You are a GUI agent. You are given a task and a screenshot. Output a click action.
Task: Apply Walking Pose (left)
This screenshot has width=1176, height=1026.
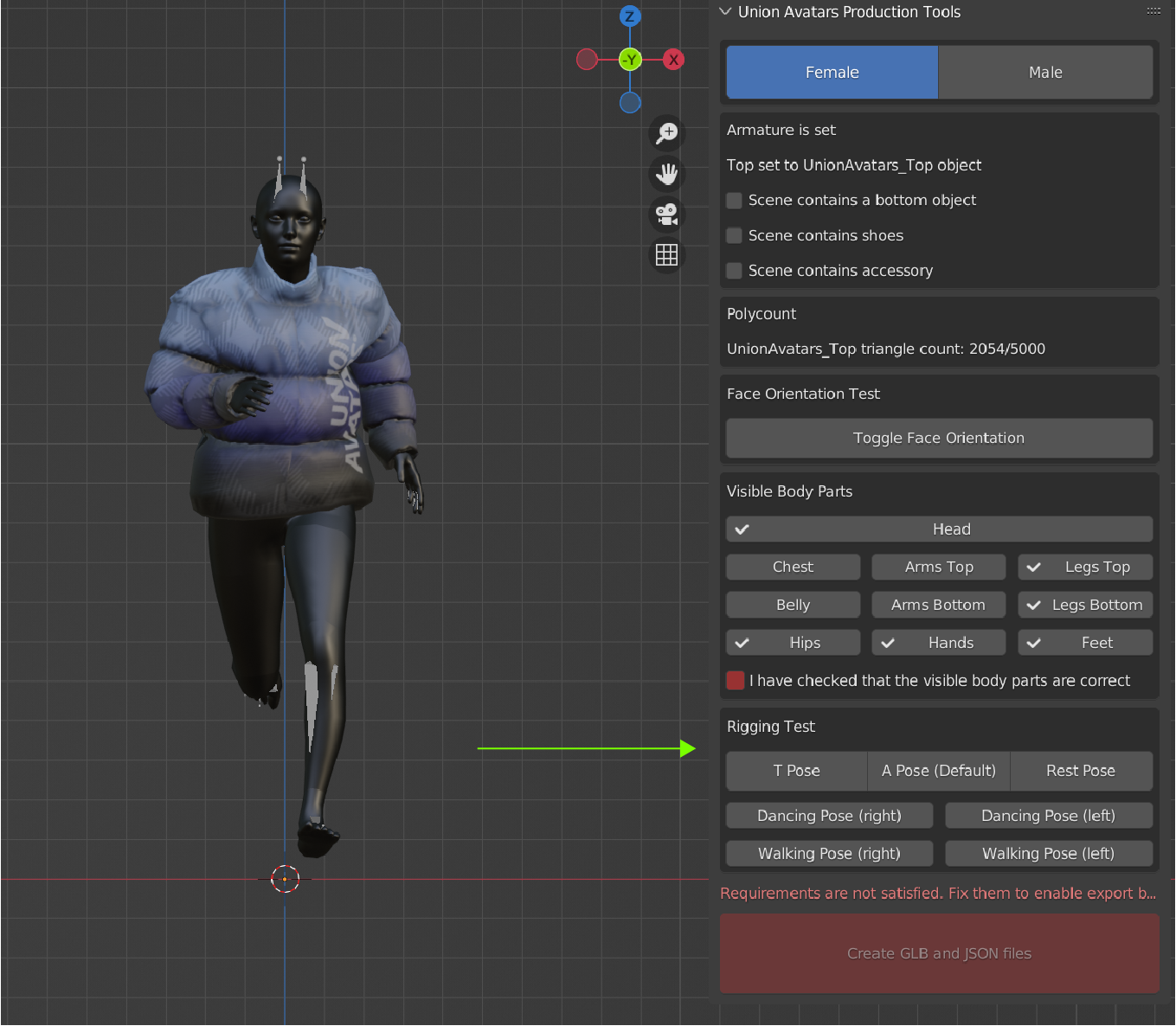pos(1049,855)
